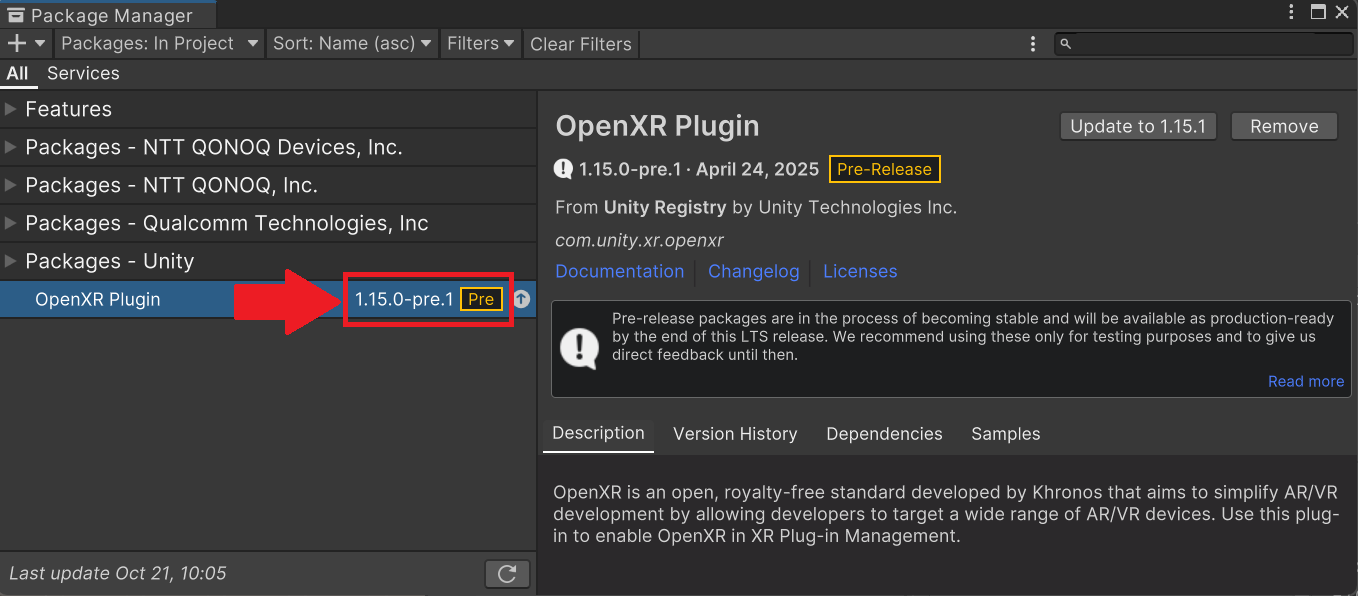Open the toolbar three-dot options menu
The height and width of the screenshot is (596, 1358).
(1033, 44)
